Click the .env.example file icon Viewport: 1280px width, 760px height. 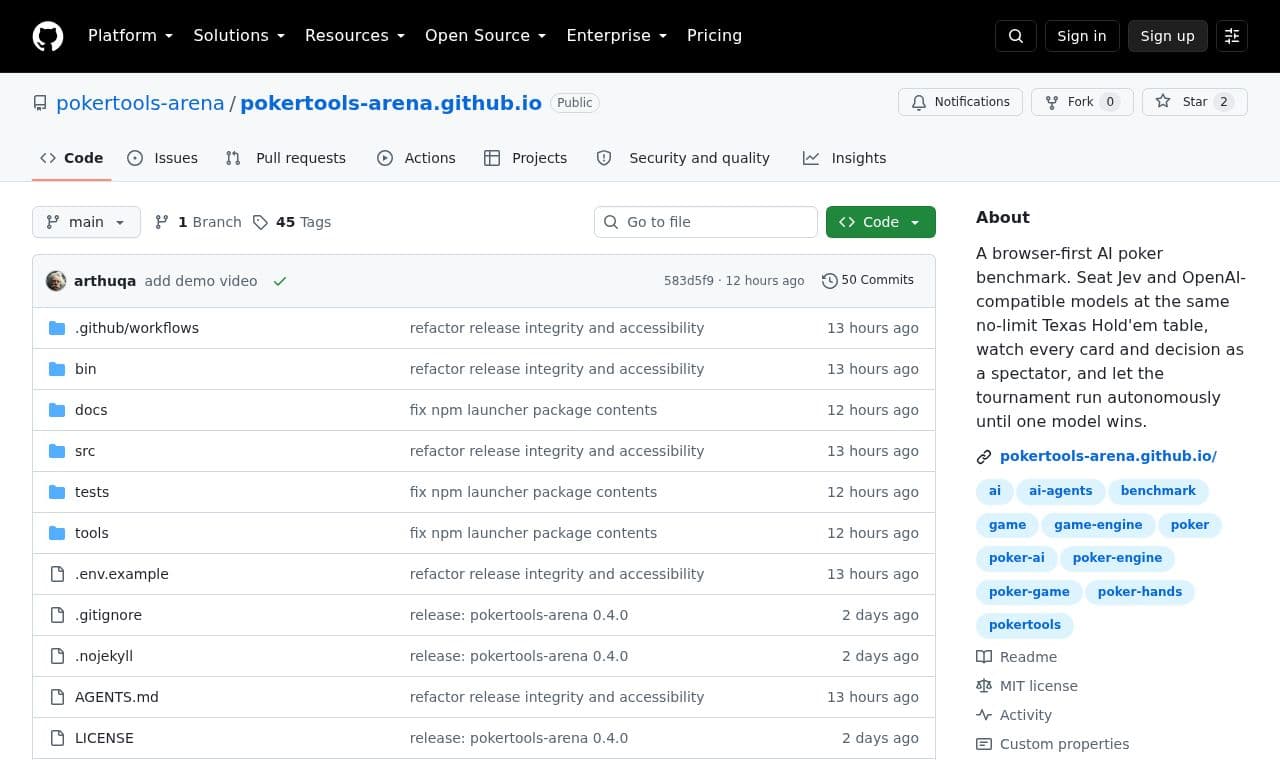(57, 574)
